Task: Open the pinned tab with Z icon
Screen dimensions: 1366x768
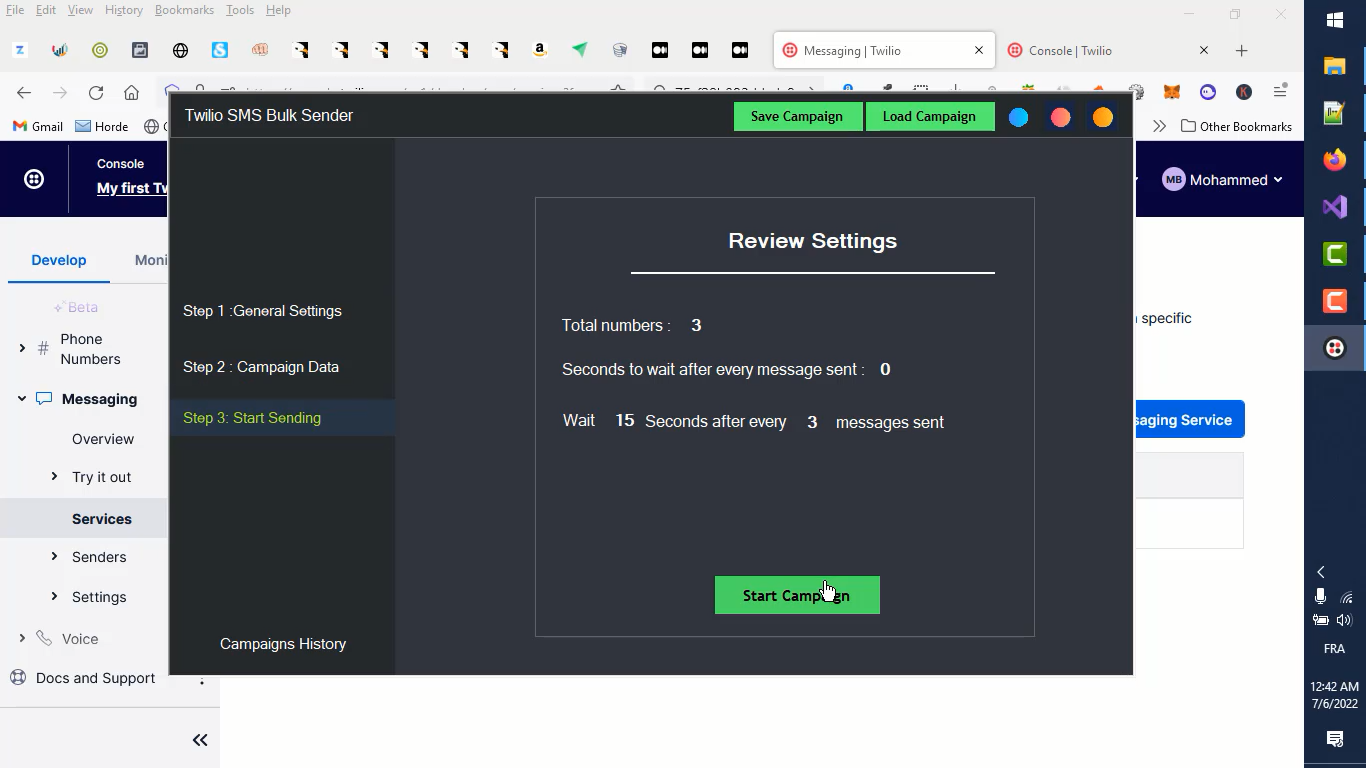Action: [x=20, y=50]
